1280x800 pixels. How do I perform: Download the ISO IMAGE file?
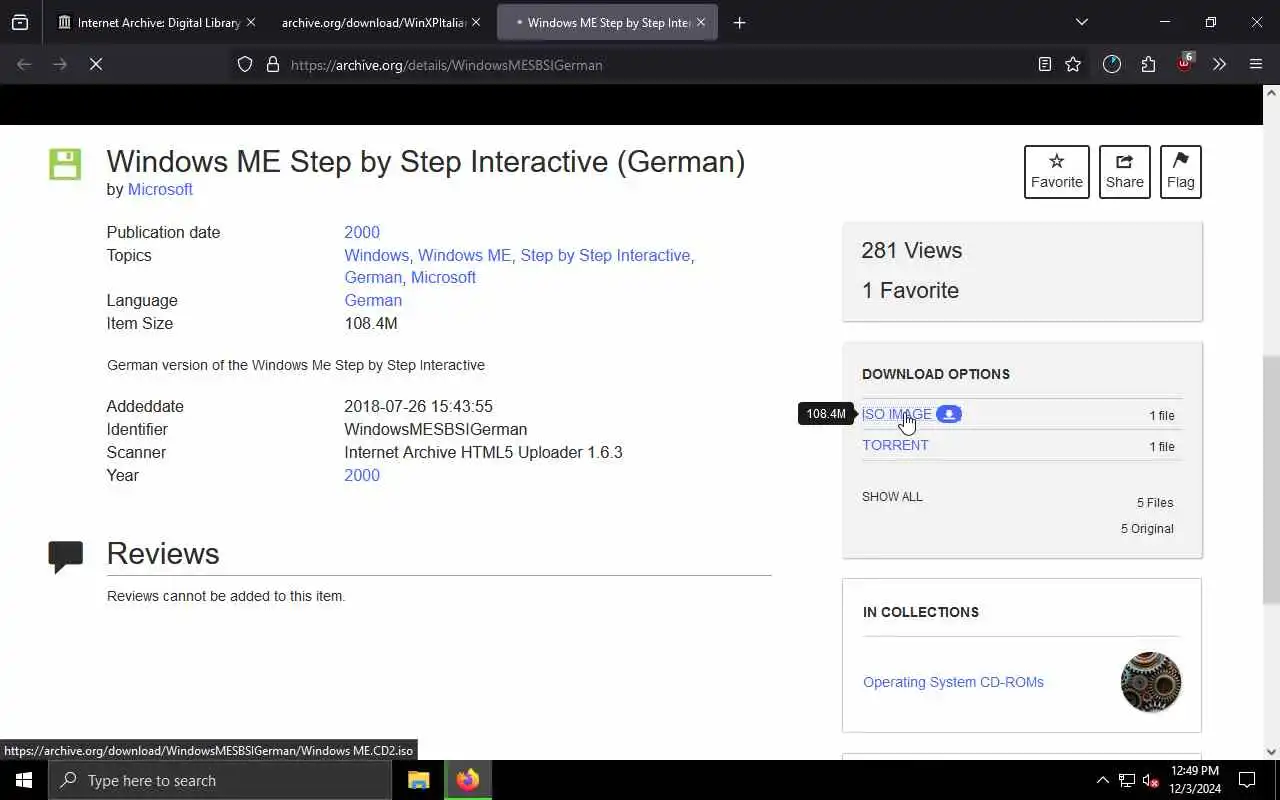897,414
